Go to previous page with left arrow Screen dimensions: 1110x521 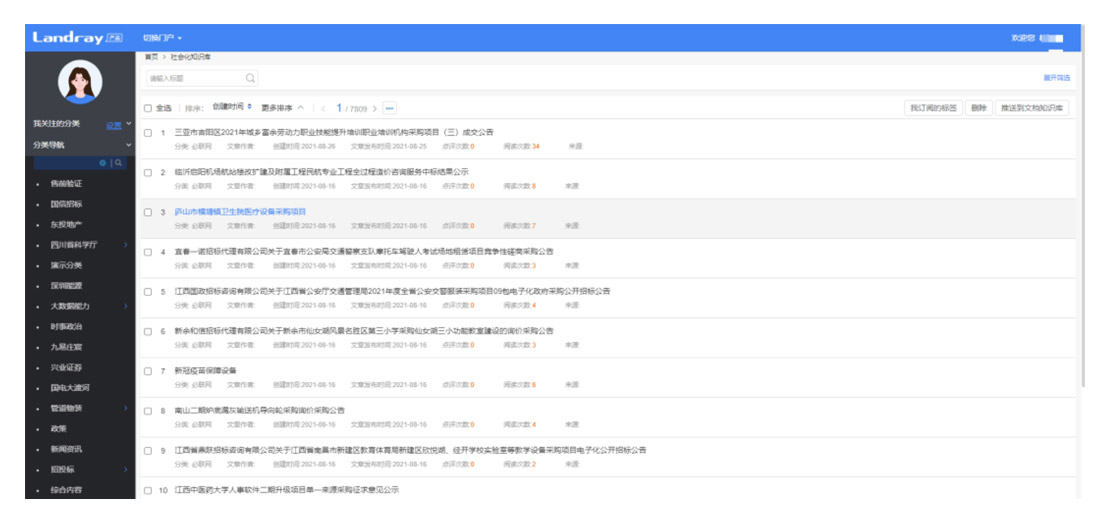[323, 108]
